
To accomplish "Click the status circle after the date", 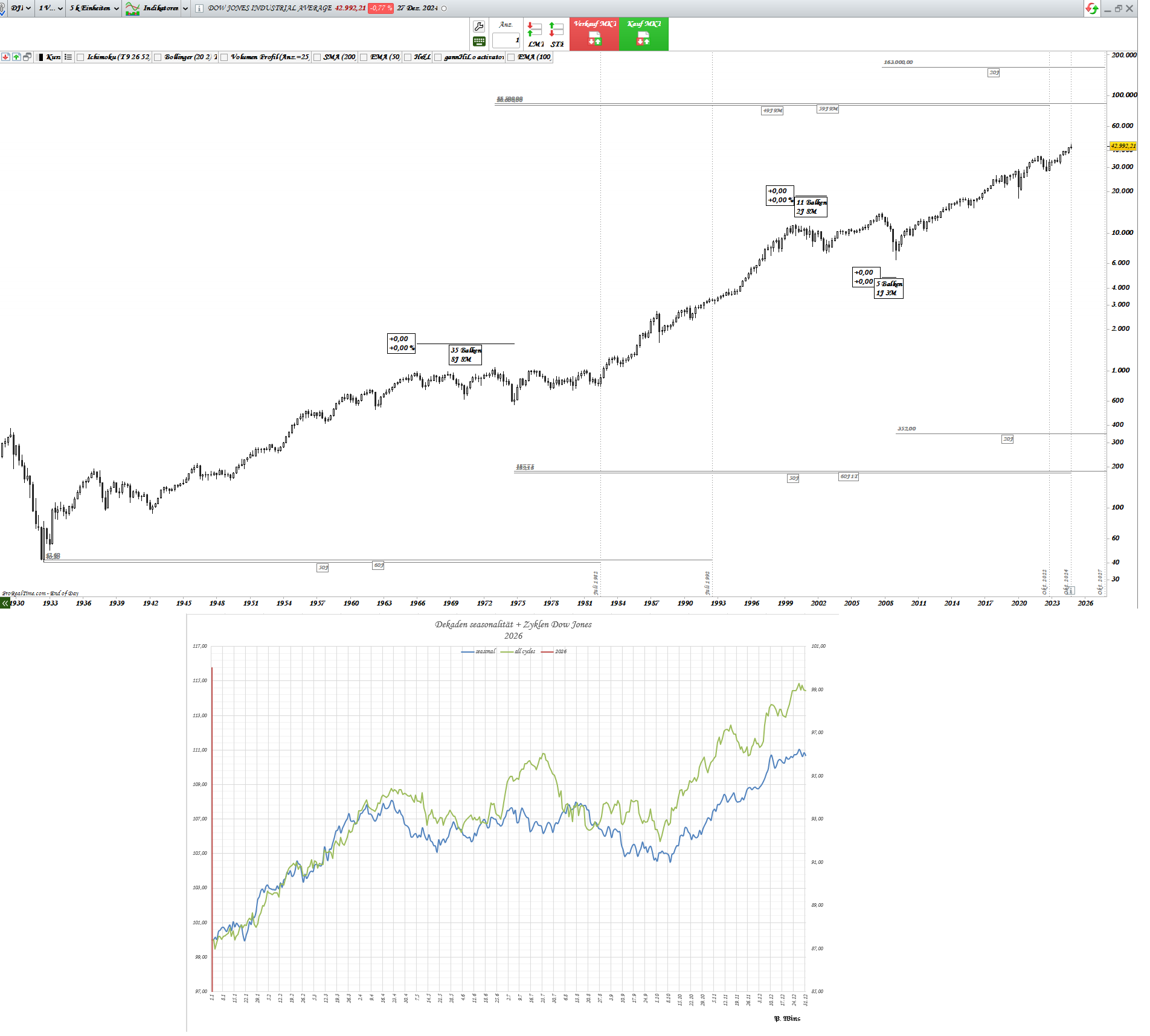I will (x=445, y=8).
